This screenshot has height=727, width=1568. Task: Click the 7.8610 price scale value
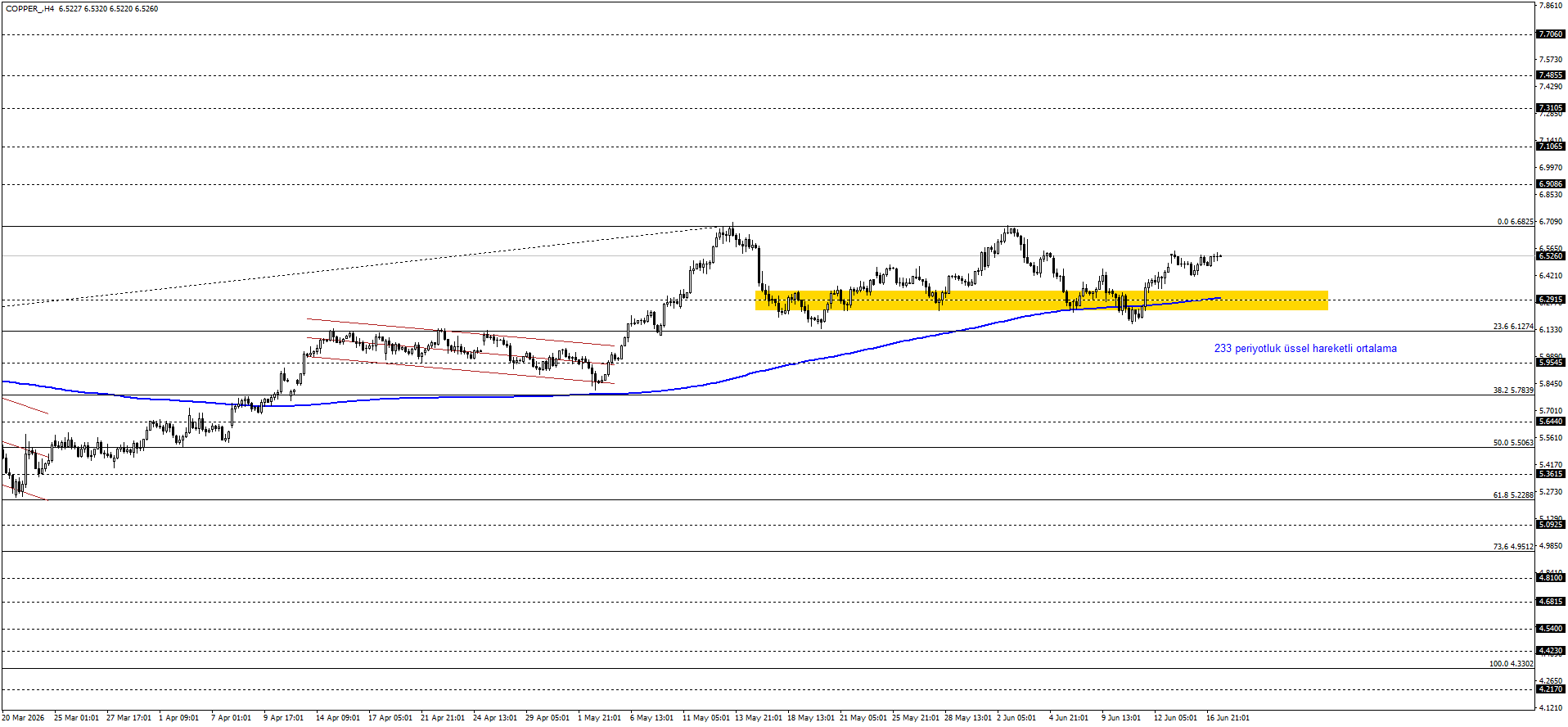[x=1552, y=6]
